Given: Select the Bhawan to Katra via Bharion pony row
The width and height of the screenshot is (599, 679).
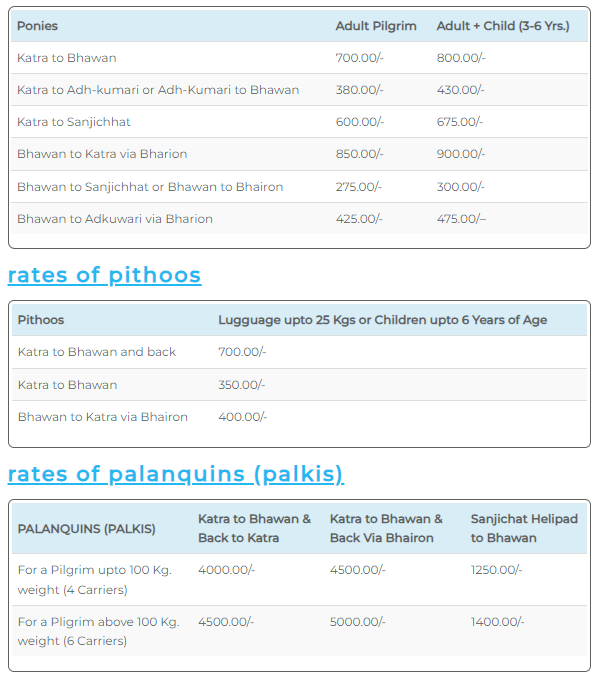Looking at the screenshot, I should click(299, 154).
